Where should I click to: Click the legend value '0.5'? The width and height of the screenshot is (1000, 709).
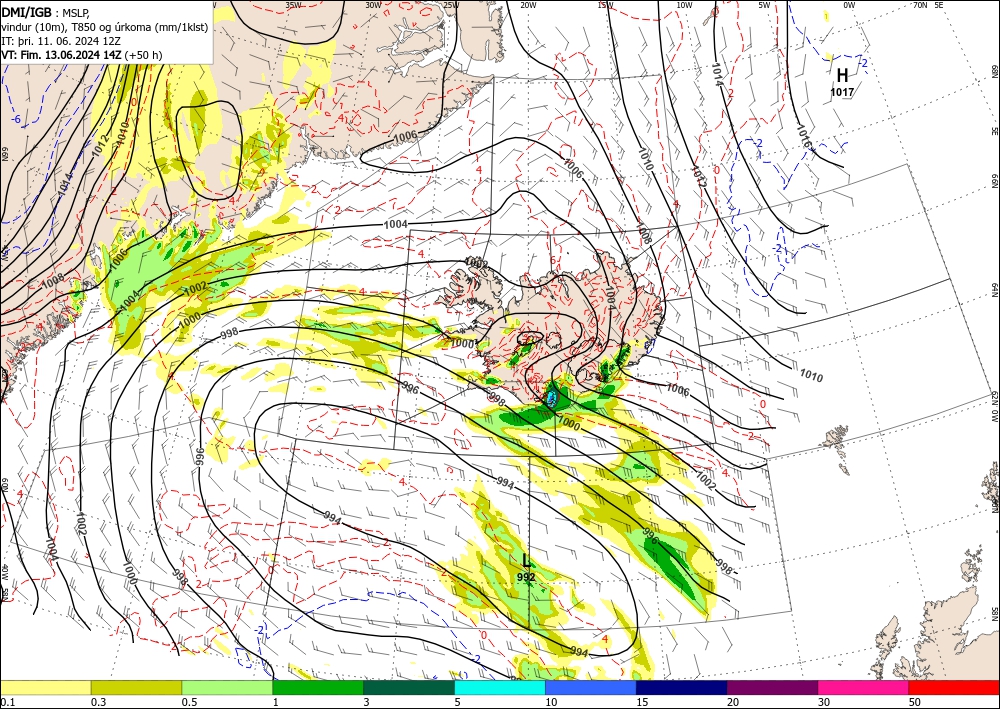(189, 702)
